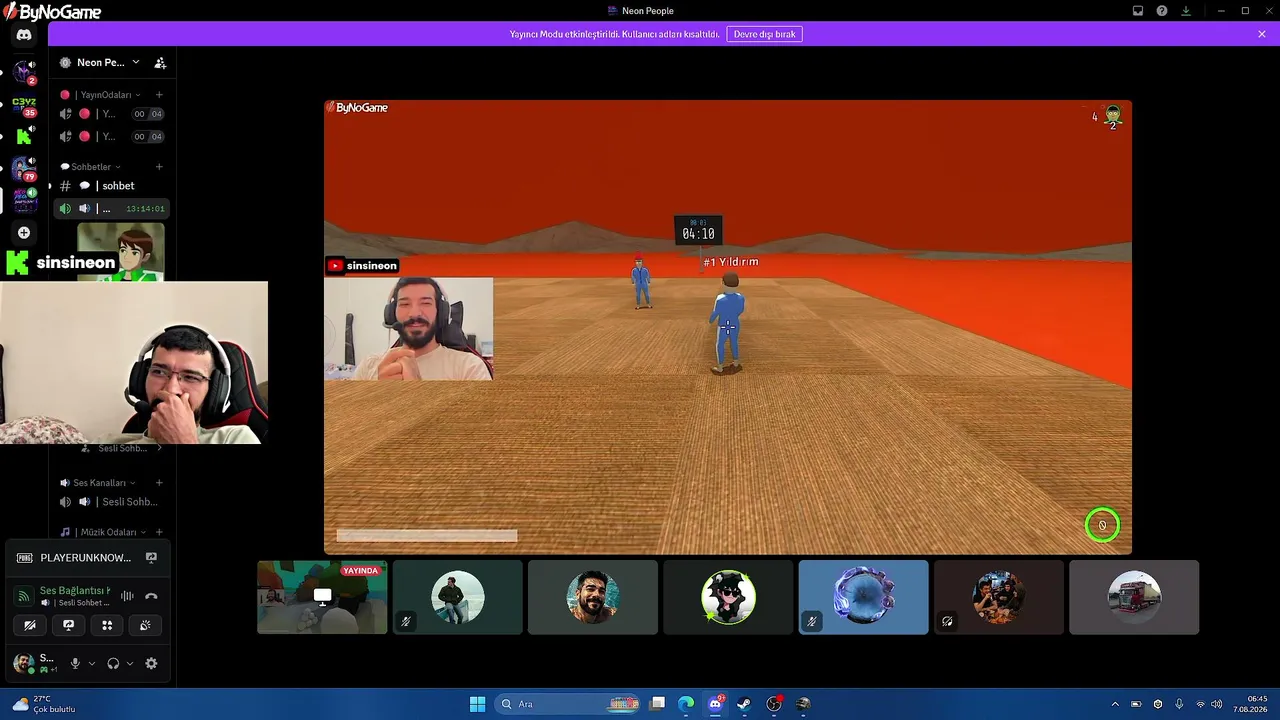
Task: Collapse the Müzik Odaları category
Action: [x=103, y=532]
